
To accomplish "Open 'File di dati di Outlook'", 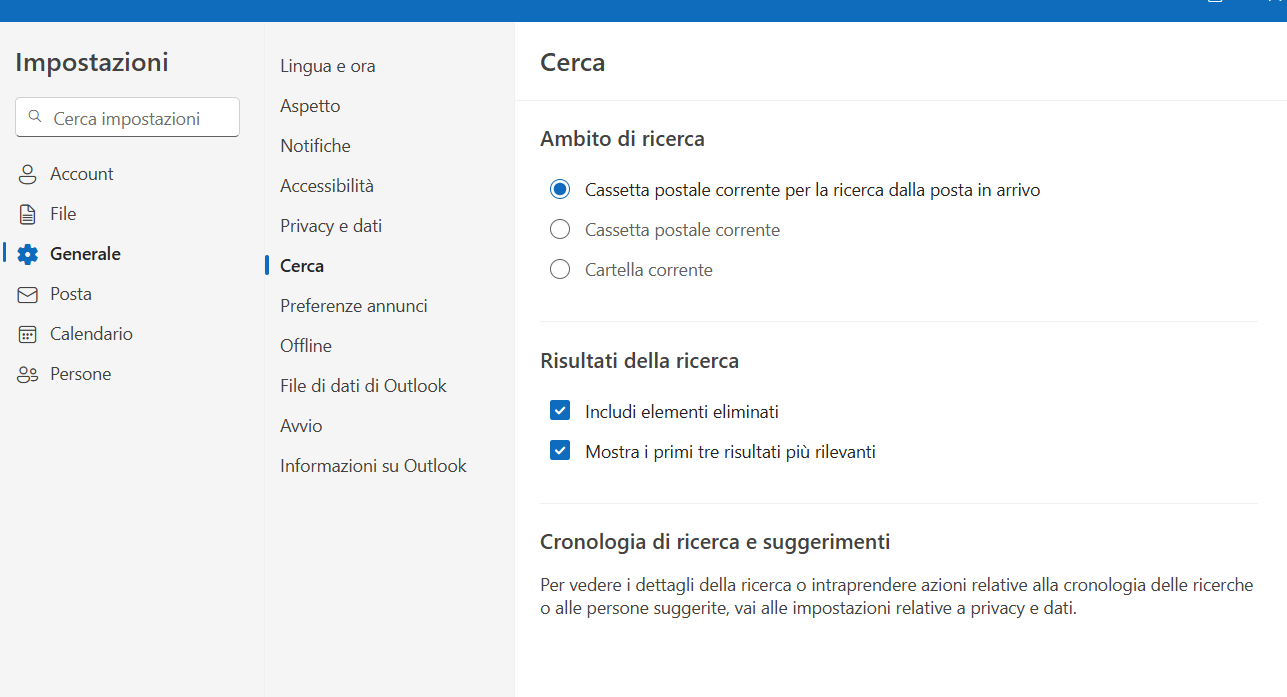I will (363, 386).
